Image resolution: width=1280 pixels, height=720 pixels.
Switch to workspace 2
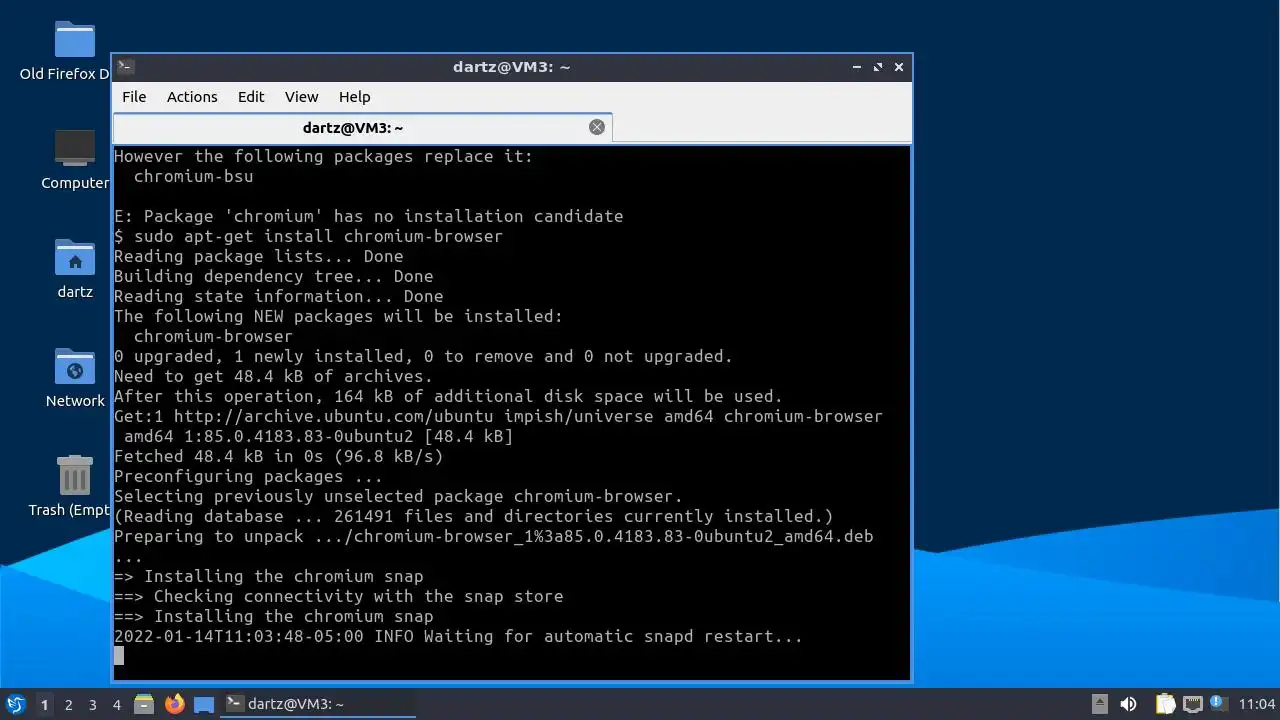click(x=69, y=704)
